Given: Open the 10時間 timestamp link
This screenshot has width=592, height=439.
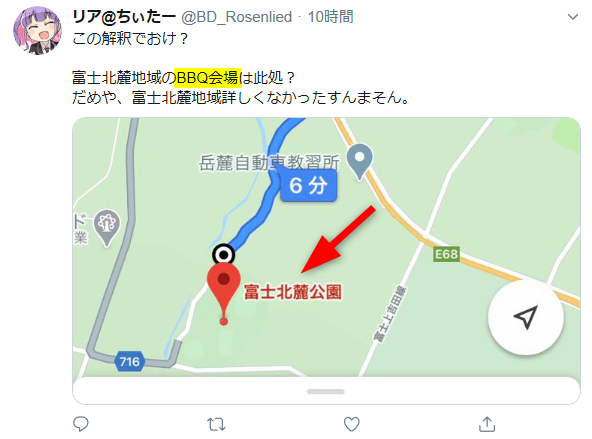Looking at the screenshot, I should [x=330, y=17].
